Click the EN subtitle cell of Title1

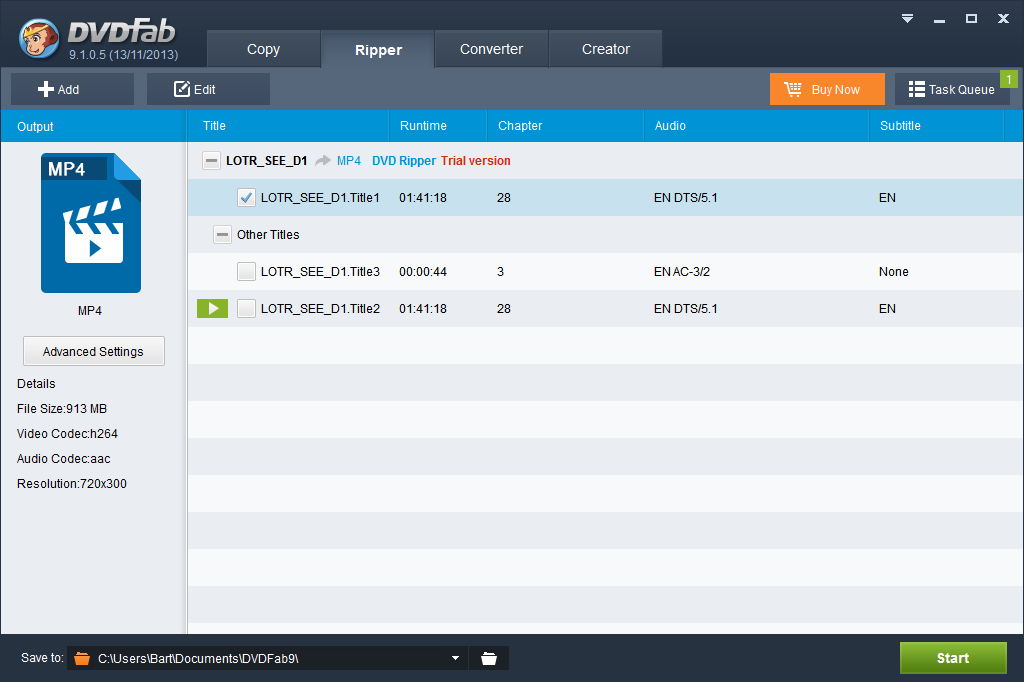click(887, 198)
